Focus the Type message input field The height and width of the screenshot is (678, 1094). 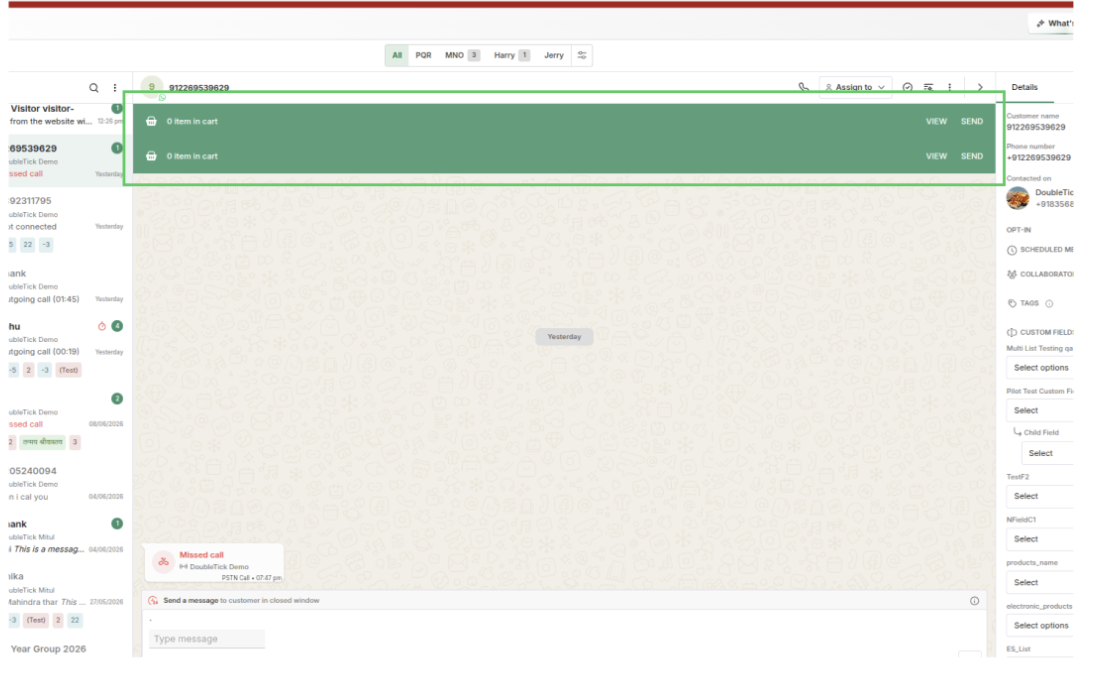(x=207, y=639)
